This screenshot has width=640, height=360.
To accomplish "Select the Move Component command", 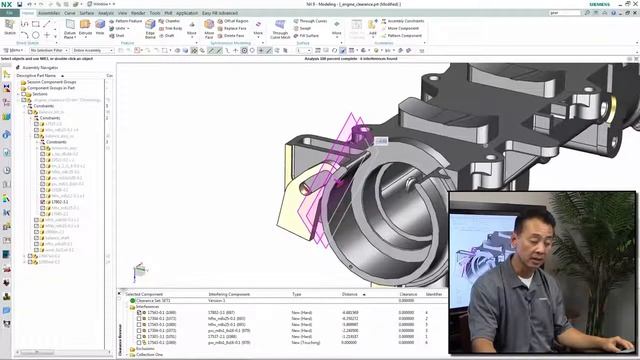I will 400,28.
